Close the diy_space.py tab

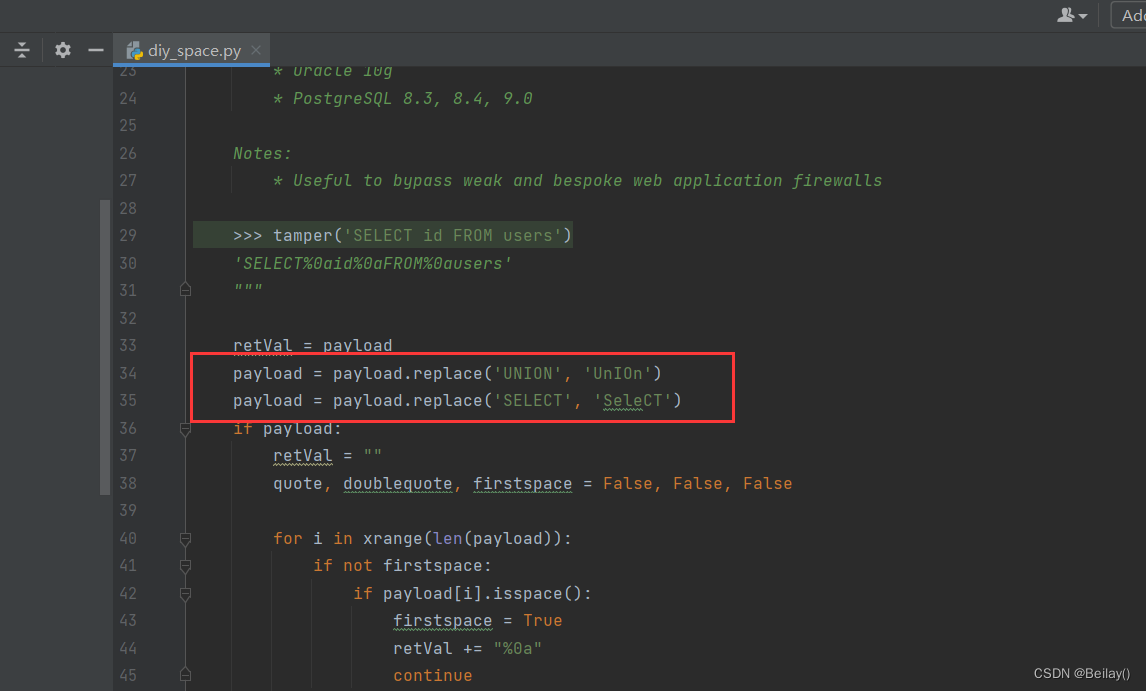click(x=256, y=50)
